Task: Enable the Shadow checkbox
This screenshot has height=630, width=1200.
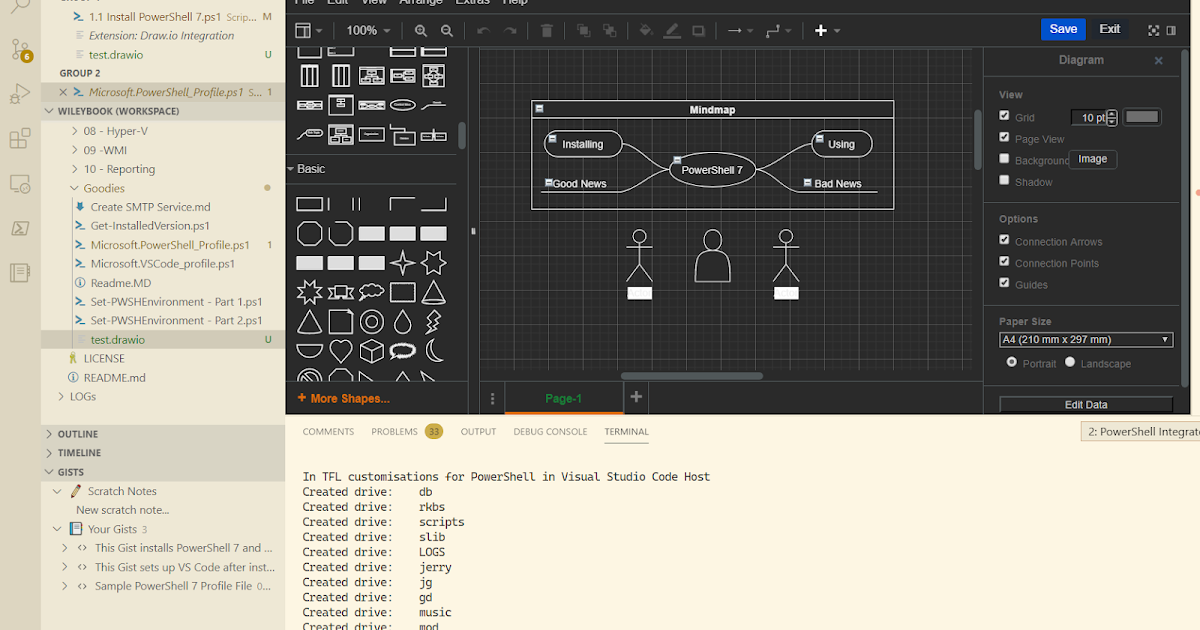Action: point(1004,180)
